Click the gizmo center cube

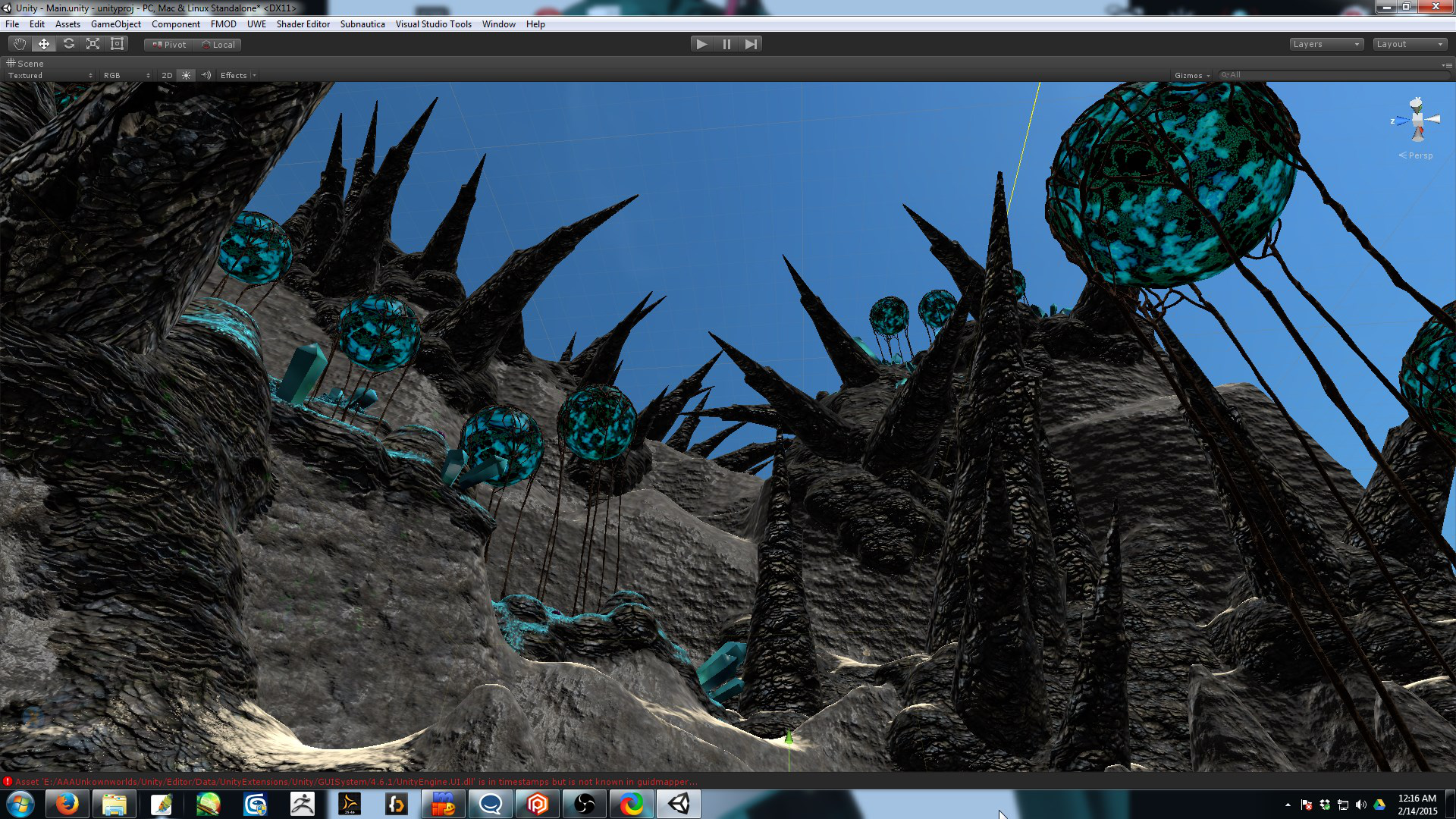click(1417, 119)
